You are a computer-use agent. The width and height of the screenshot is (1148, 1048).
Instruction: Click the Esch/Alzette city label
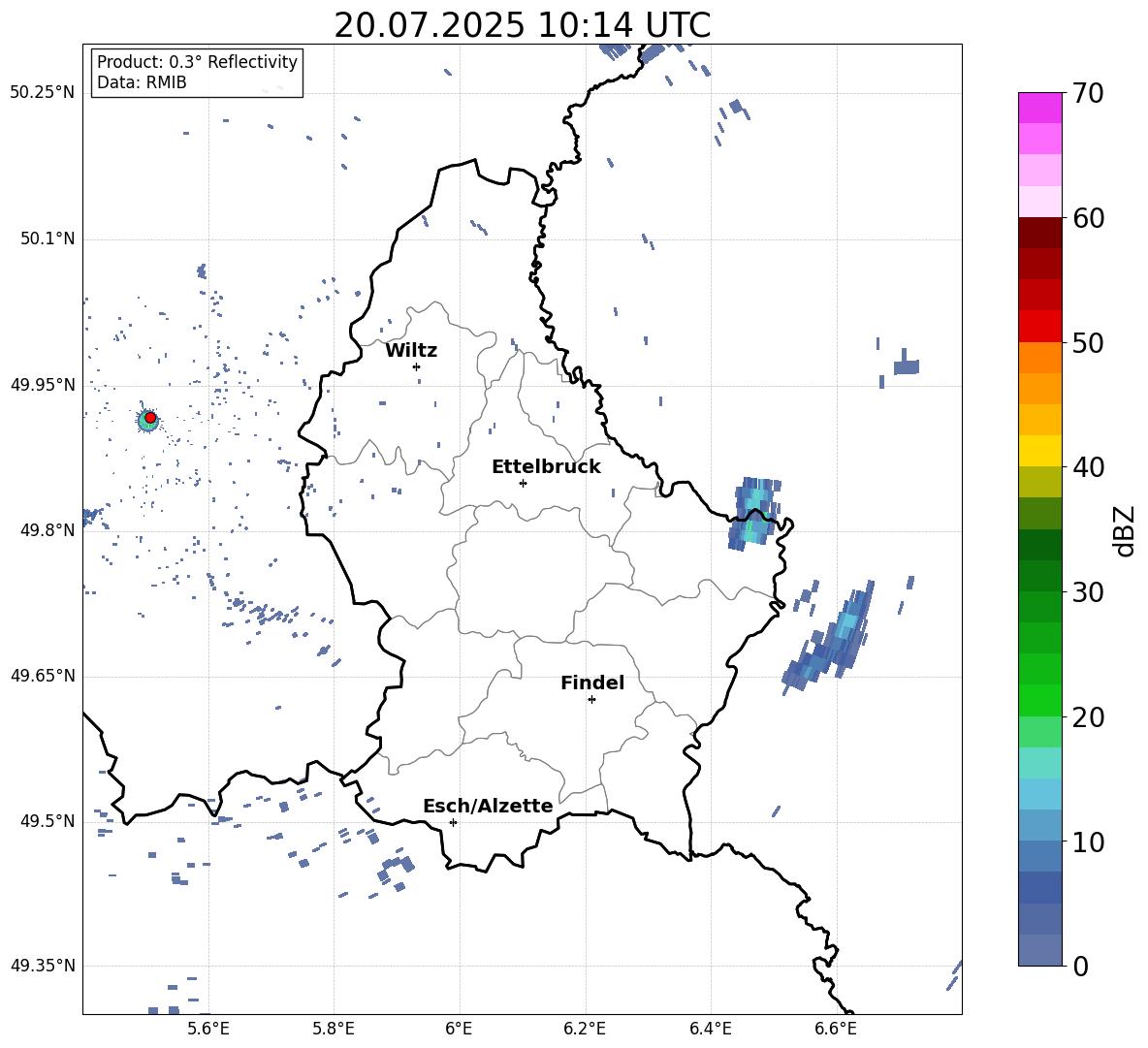tap(488, 806)
